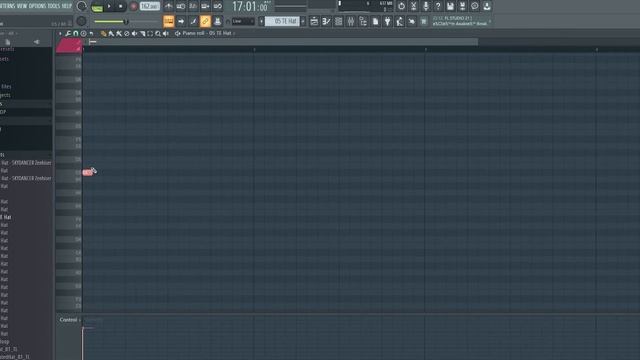
Task: Open the TOOLS menu
Action: [53, 6]
